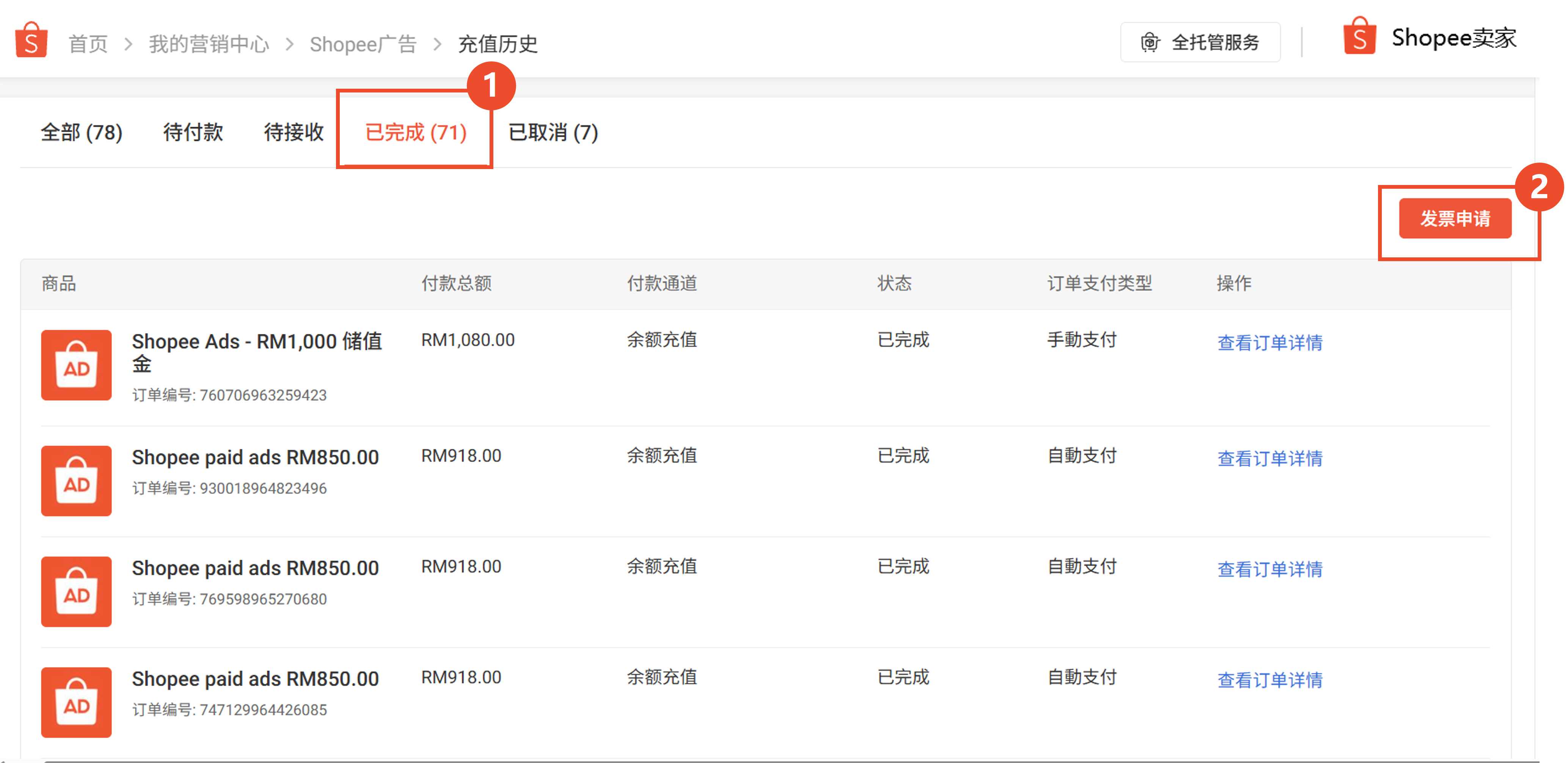The image size is (1568, 763).
Task: Select order number 930018964823496 text
Action: (263, 489)
